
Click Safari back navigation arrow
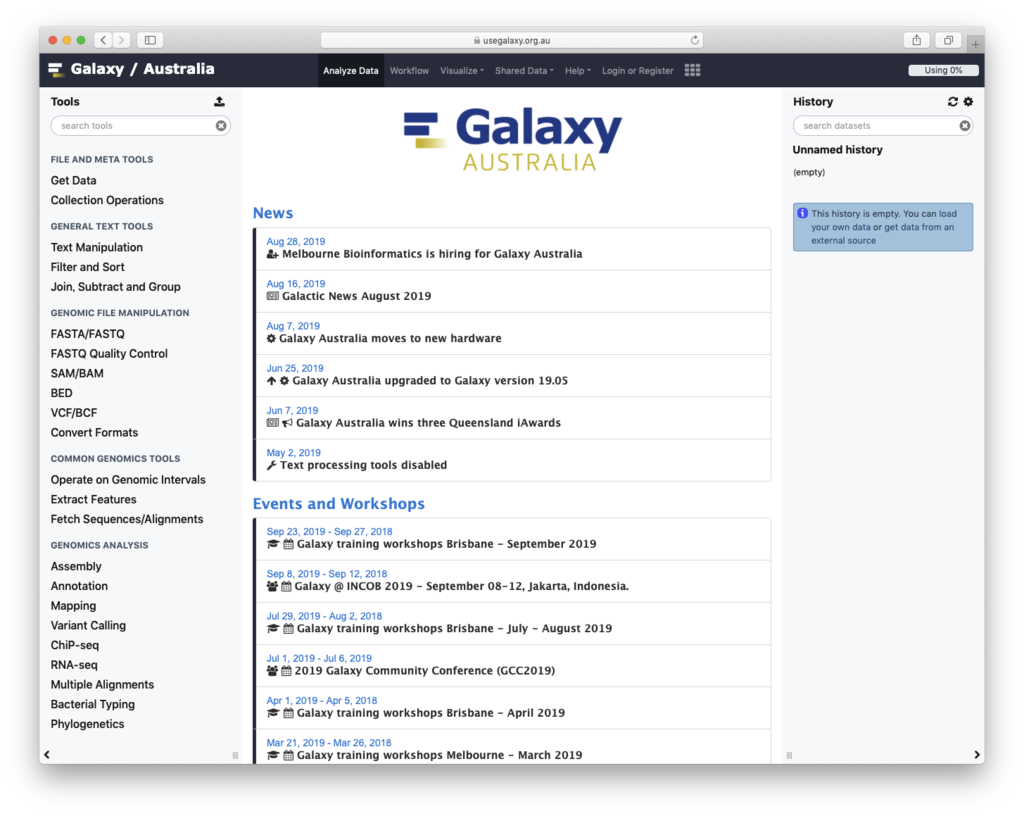tap(103, 40)
